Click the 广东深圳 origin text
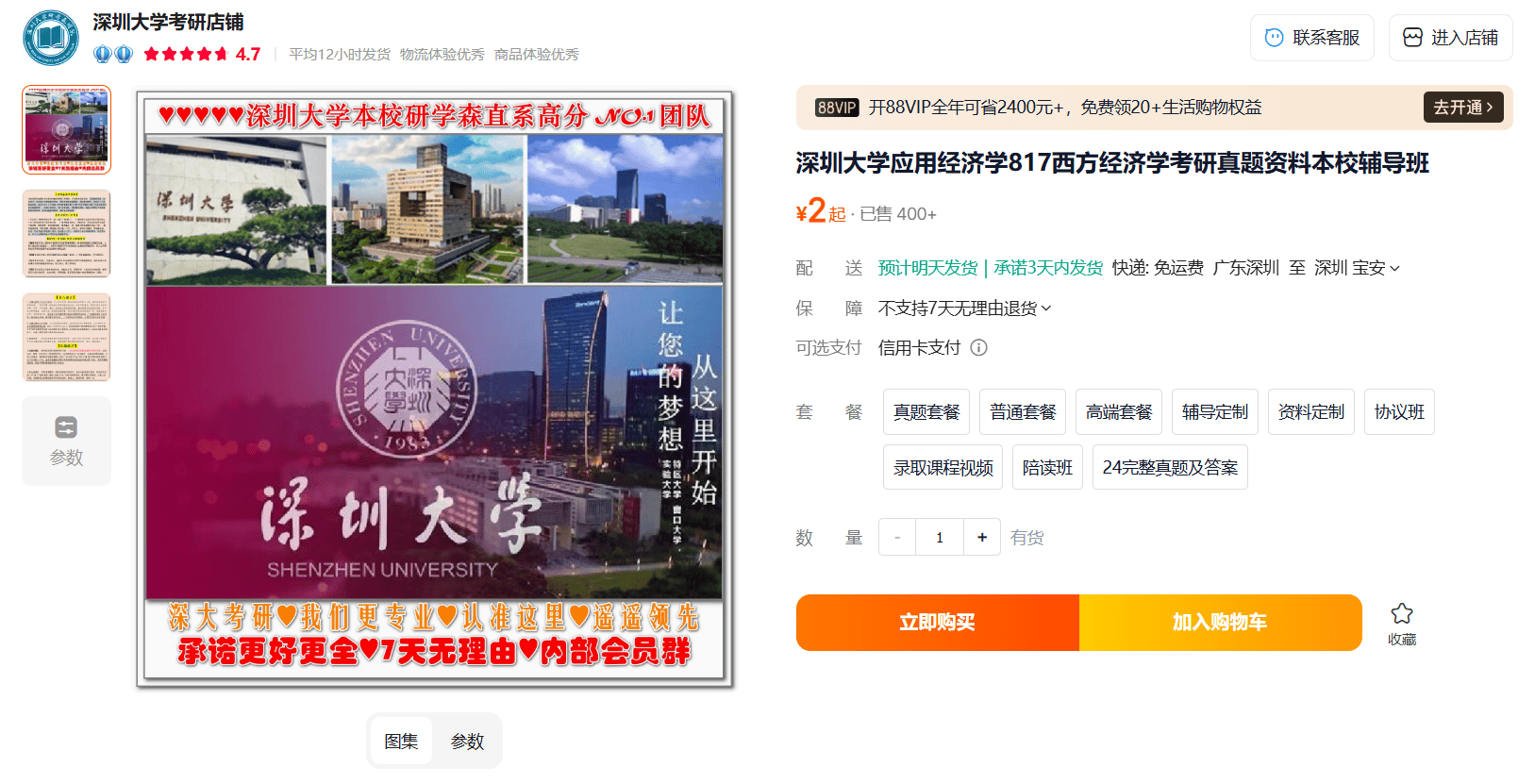This screenshot has width=1535, height=784. pyautogui.click(x=1246, y=268)
